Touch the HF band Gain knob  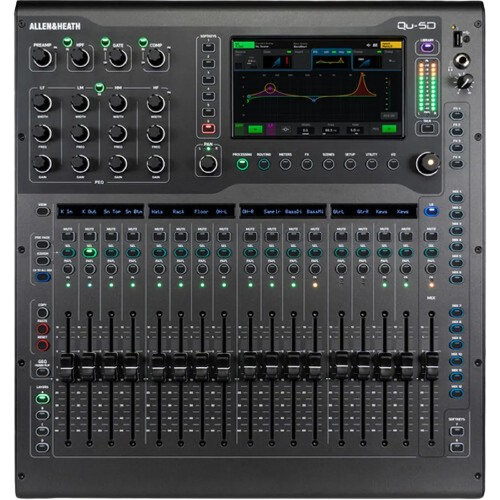155,163
